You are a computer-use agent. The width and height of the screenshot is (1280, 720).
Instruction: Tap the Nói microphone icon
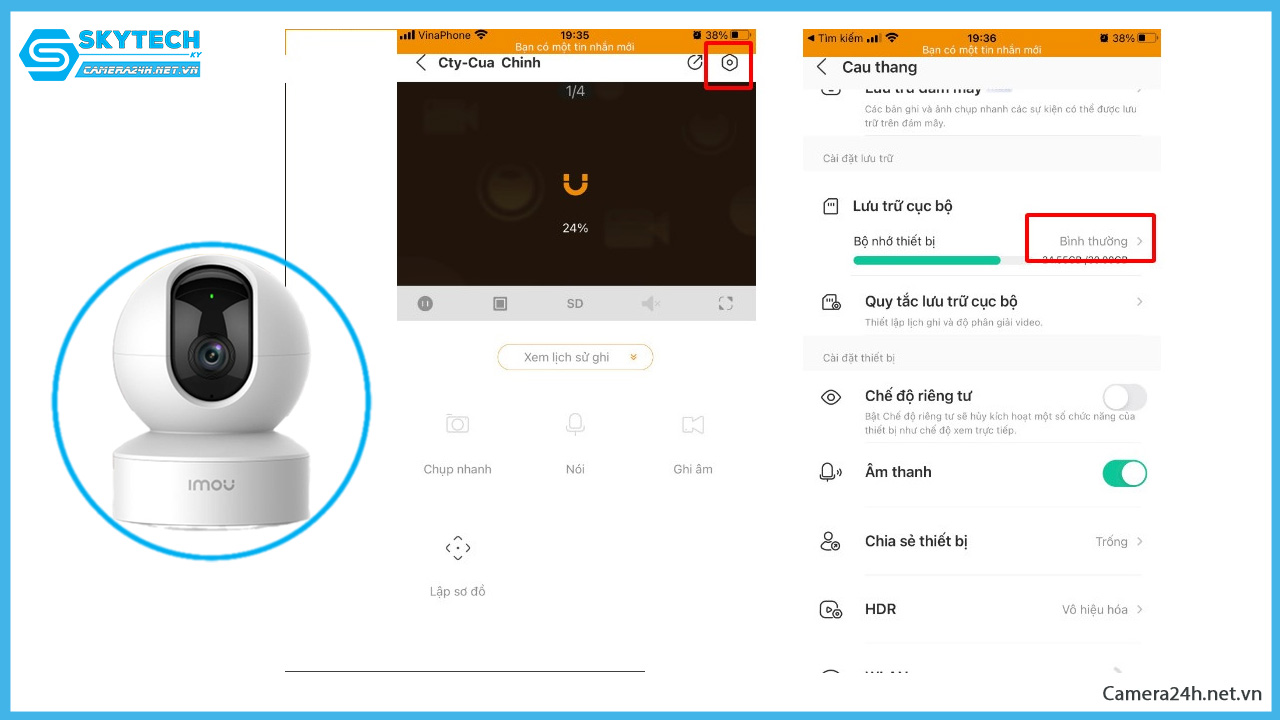coord(575,425)
